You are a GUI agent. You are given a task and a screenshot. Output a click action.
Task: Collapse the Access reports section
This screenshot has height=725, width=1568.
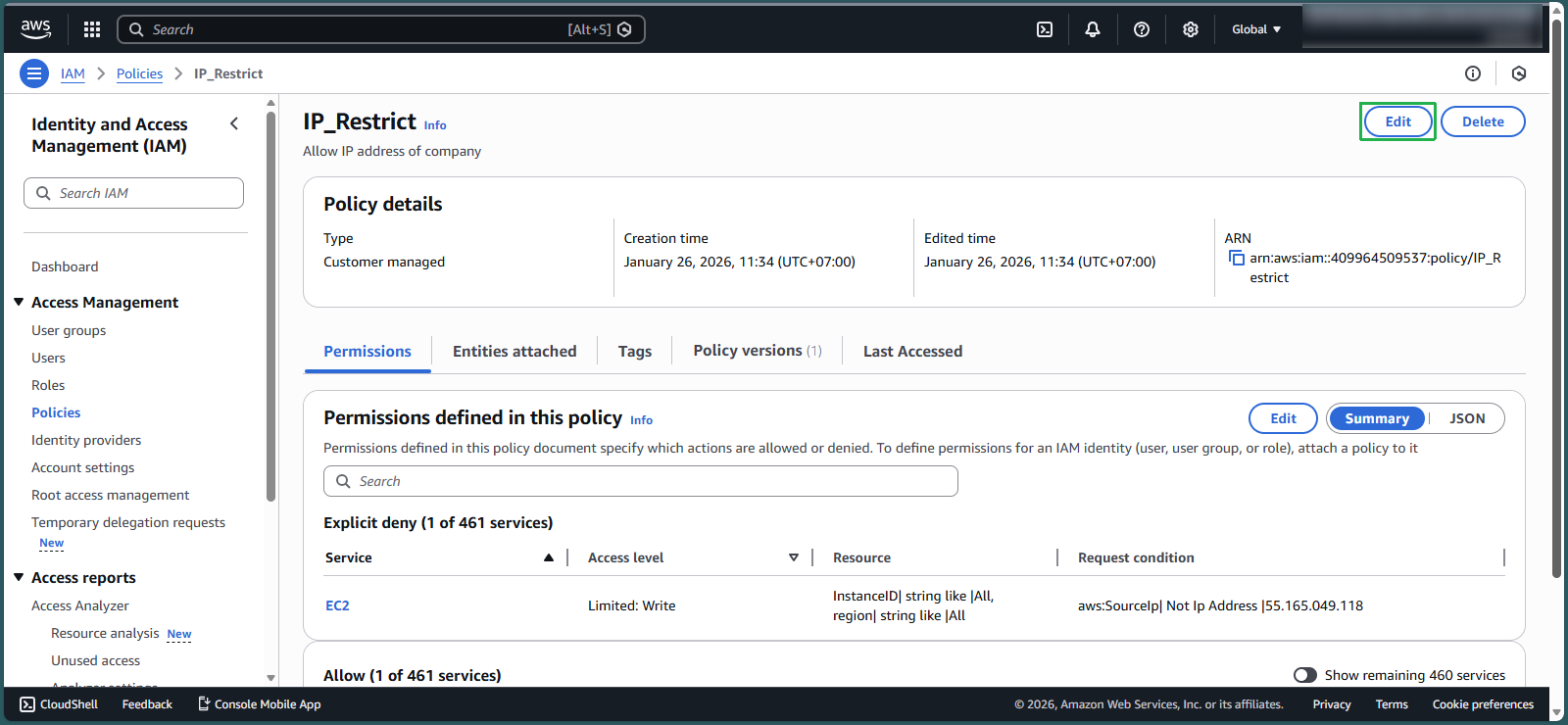click(x=19, y=577)
